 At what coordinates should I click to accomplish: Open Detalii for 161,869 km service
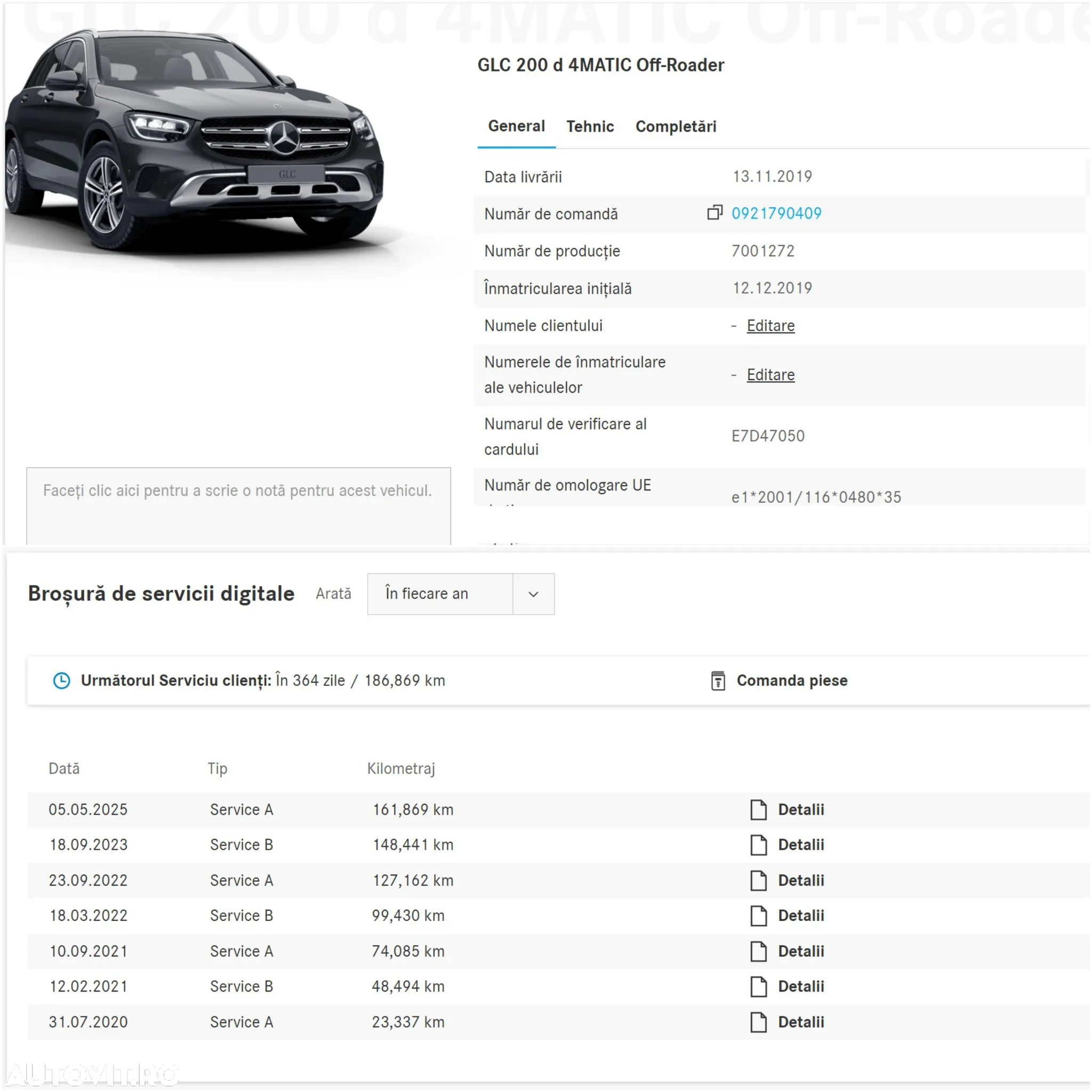[x=801, y=809]
